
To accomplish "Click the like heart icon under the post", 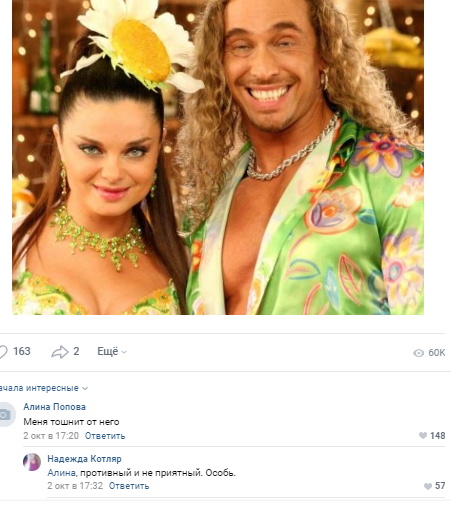I will pyautogui.click(x=3, y=352).
